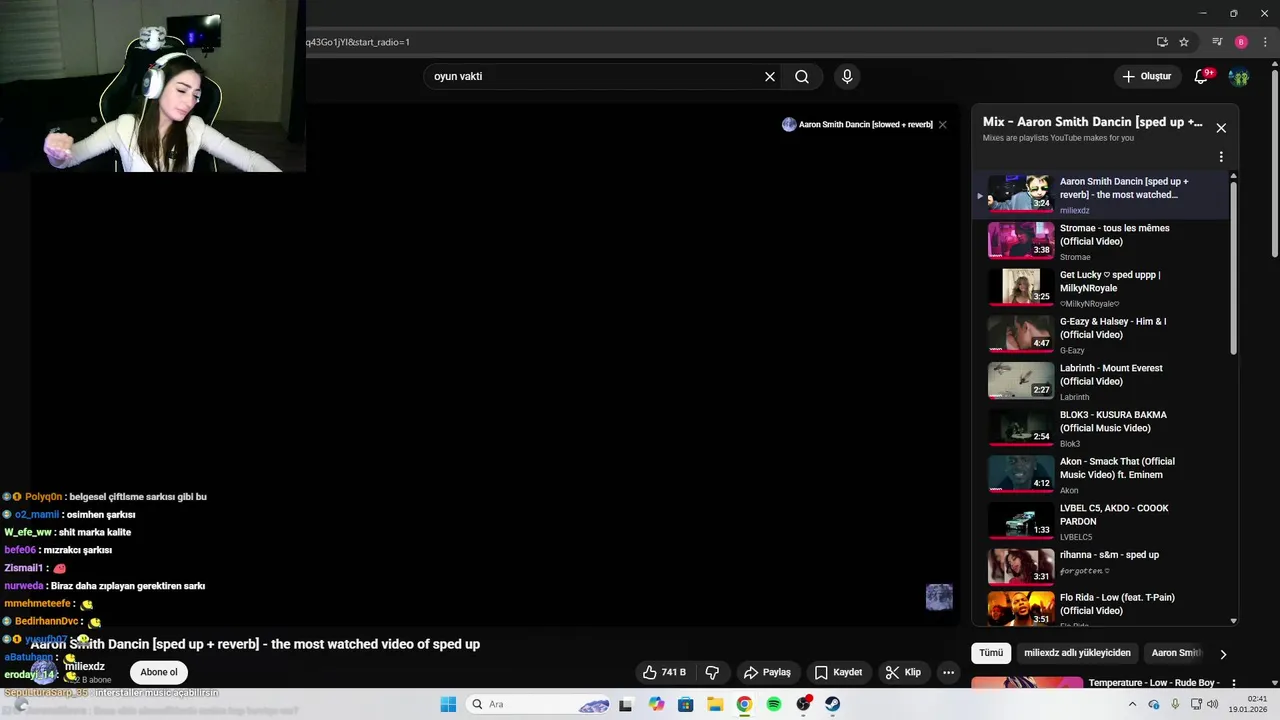Open OBS Studio from taskbar
The height and width of the screenshot is (720, 1280).
(x=803, y=704)
